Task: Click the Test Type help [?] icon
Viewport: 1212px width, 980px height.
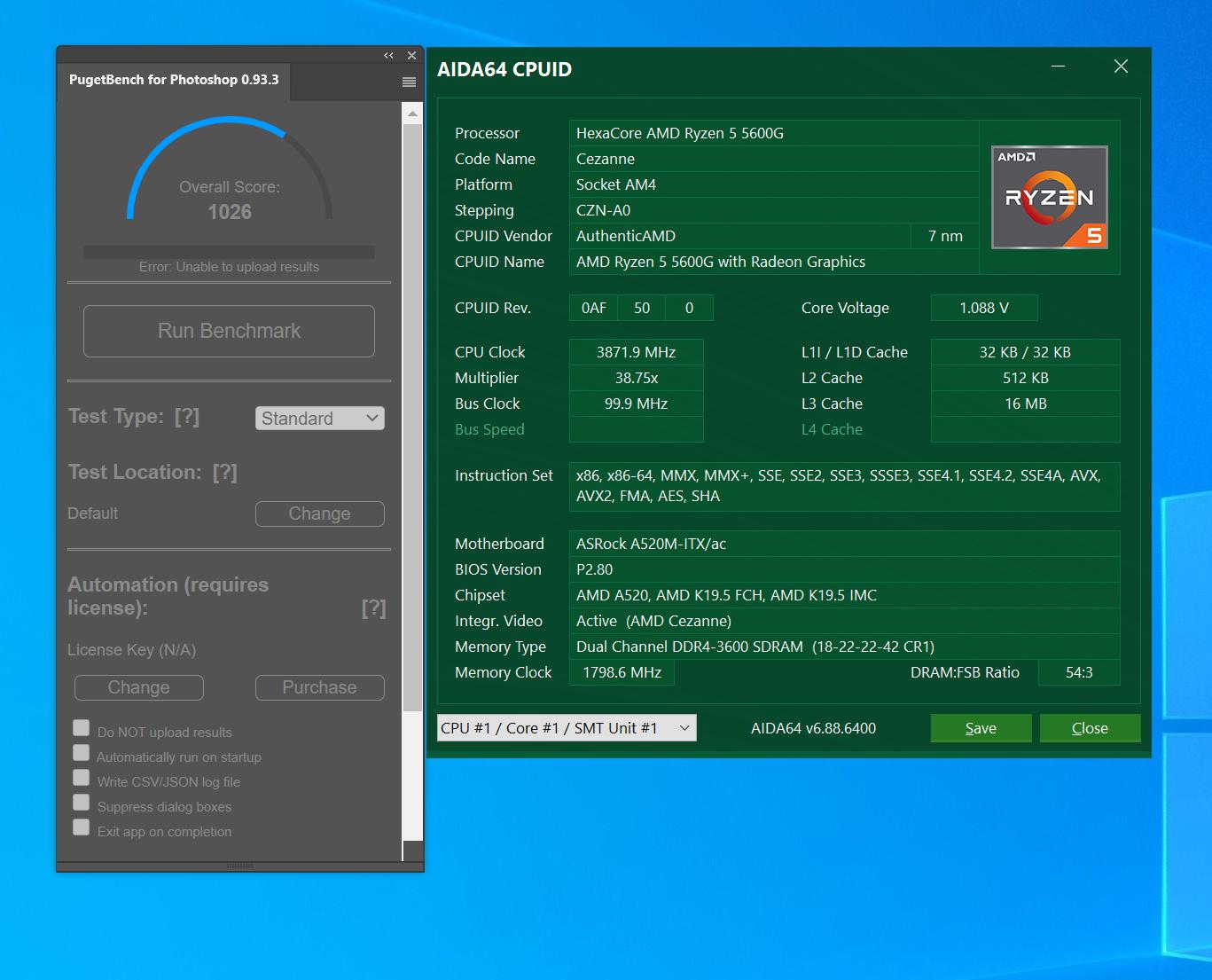Action: point(187,417)
